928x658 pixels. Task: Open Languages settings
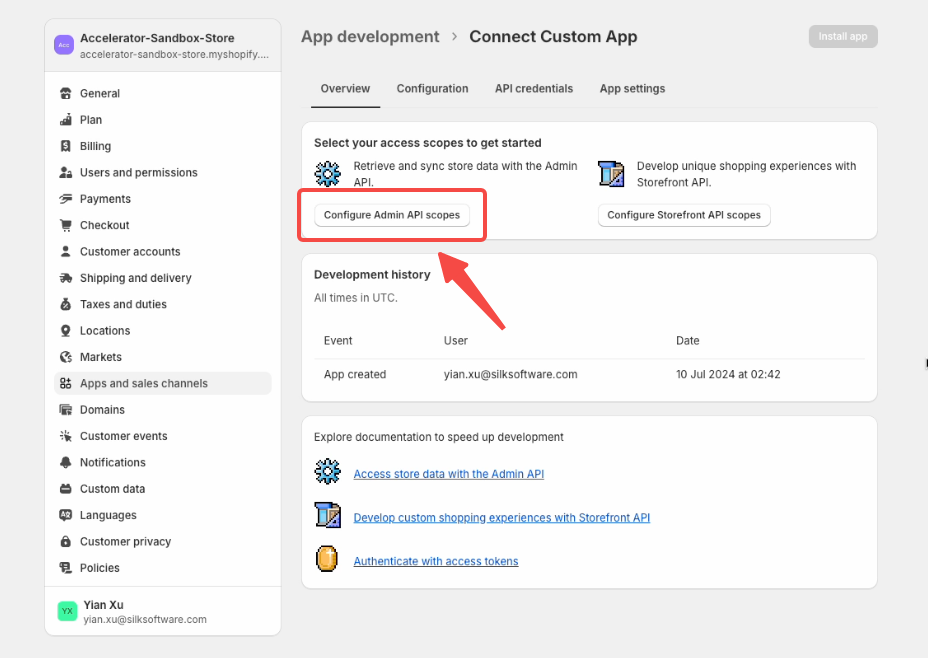pos(163,515)
